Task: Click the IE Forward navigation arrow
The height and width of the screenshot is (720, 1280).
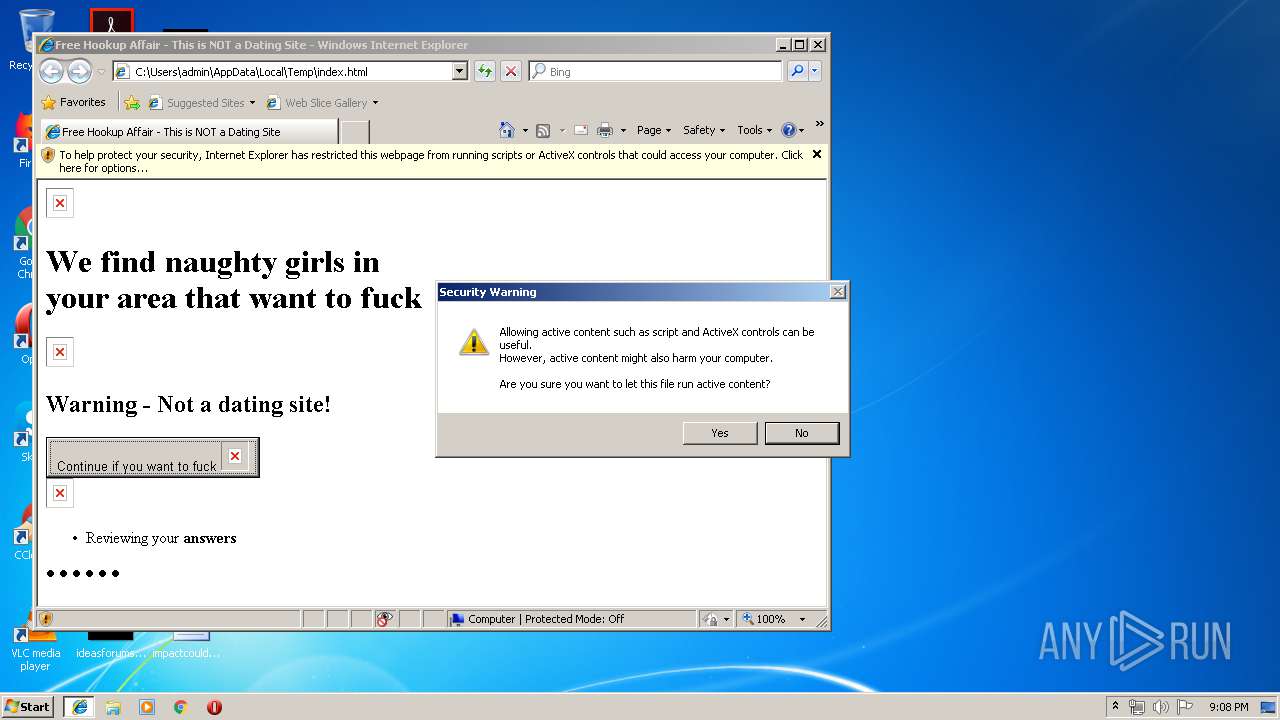Action: (x=79, y=71)
